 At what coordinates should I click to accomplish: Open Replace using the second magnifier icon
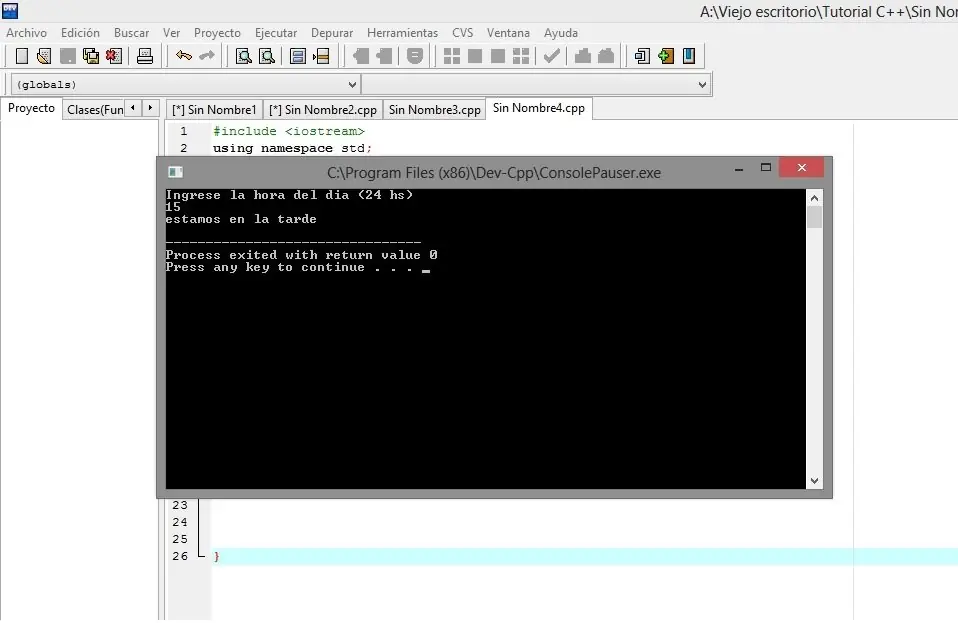pyautogui.click(x=267, y=56)
